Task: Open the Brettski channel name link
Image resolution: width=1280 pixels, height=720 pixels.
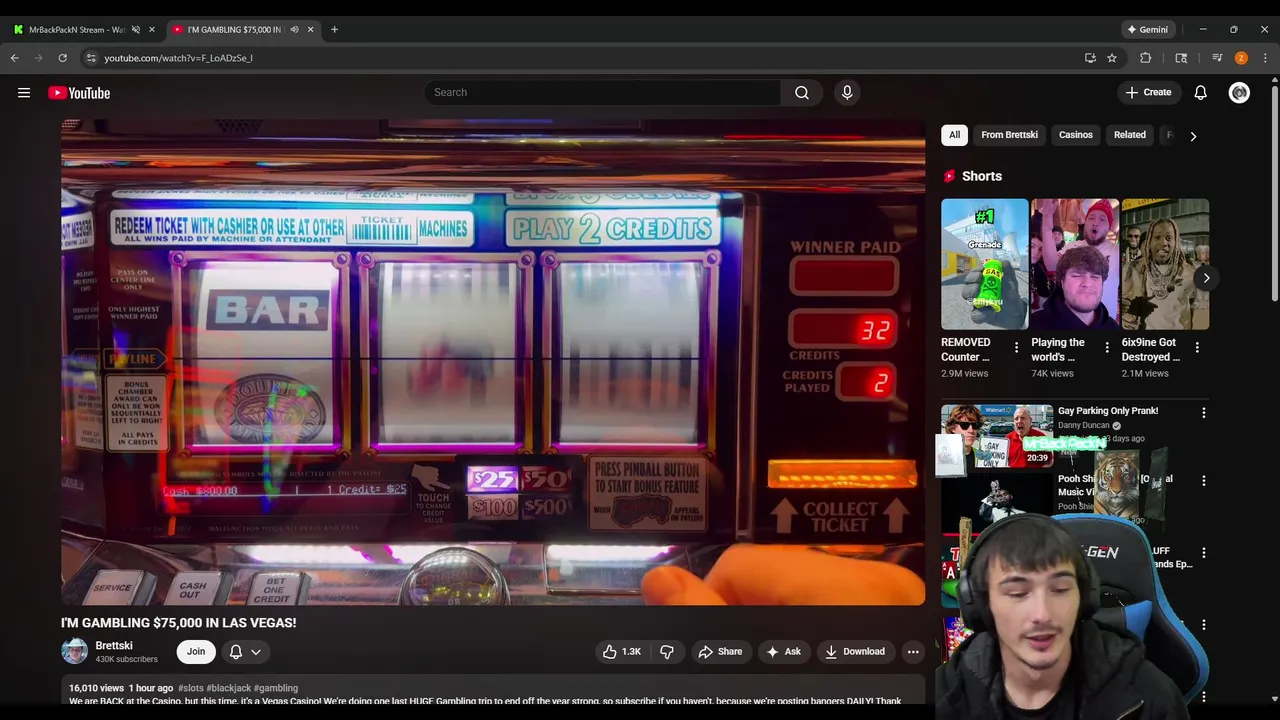Action: click(x=114, y=646)
